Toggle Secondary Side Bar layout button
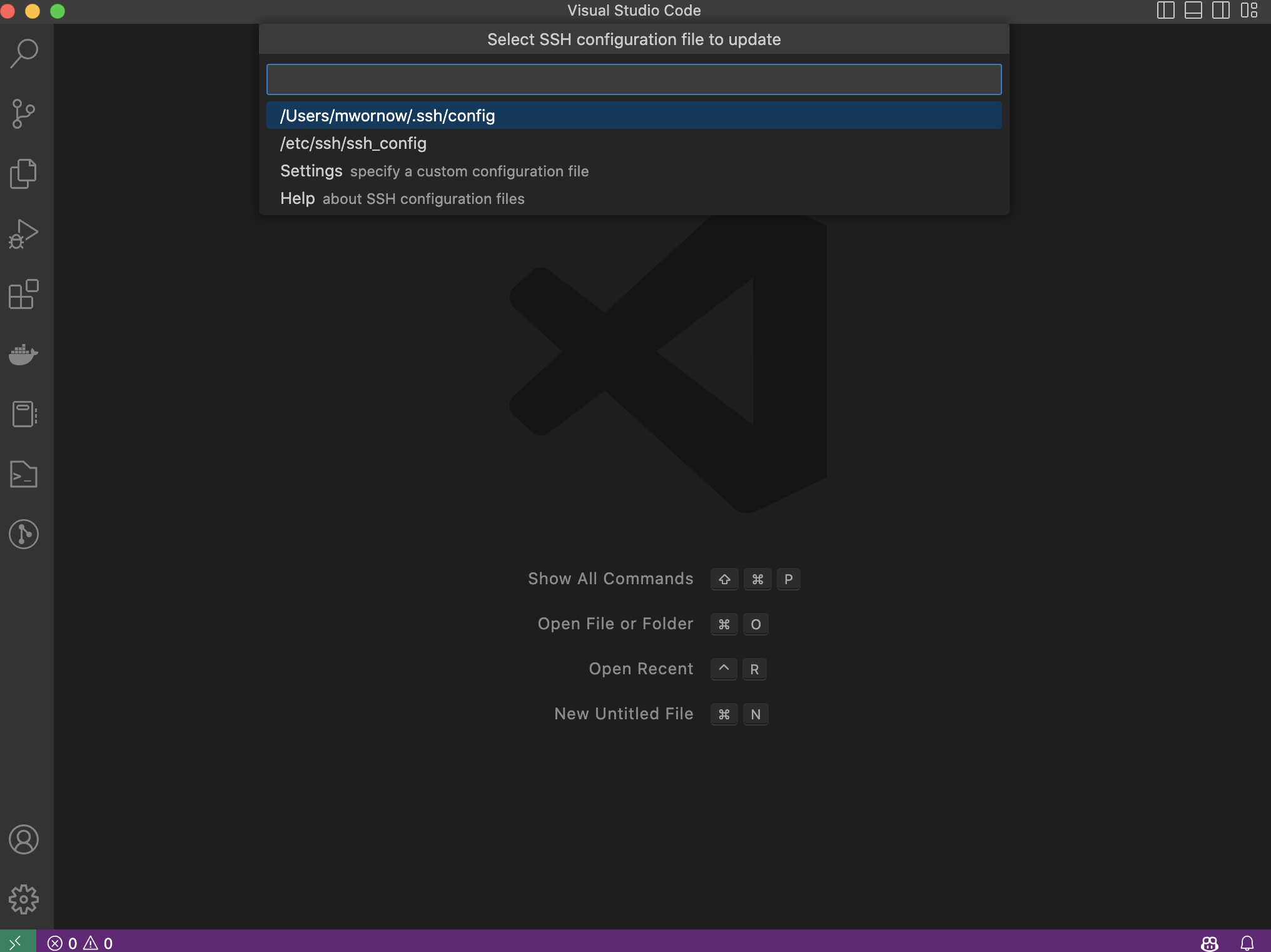The image size is (1271, 952). click(1221, 11)
